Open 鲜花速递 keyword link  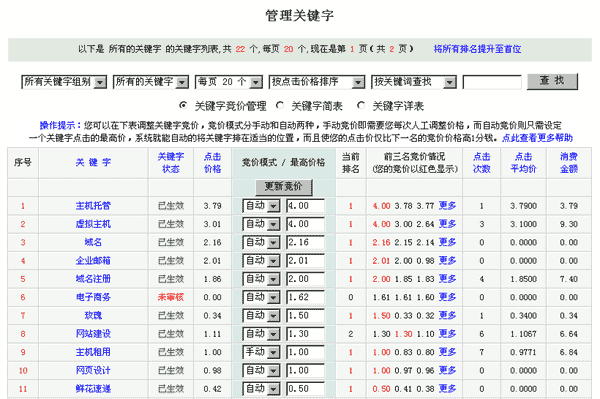pos(93,389)
